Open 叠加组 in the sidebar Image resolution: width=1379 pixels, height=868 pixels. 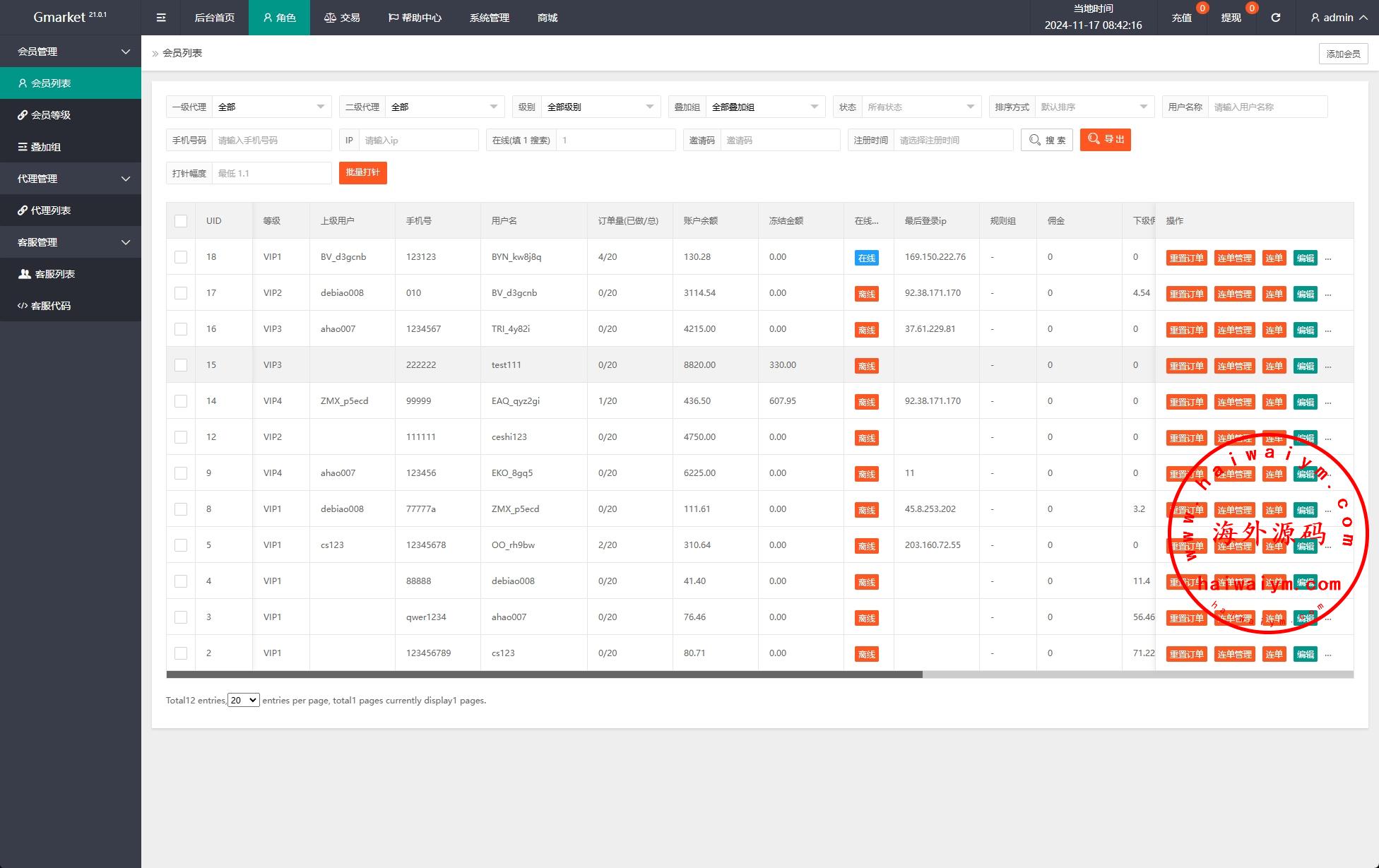(46, 147)
